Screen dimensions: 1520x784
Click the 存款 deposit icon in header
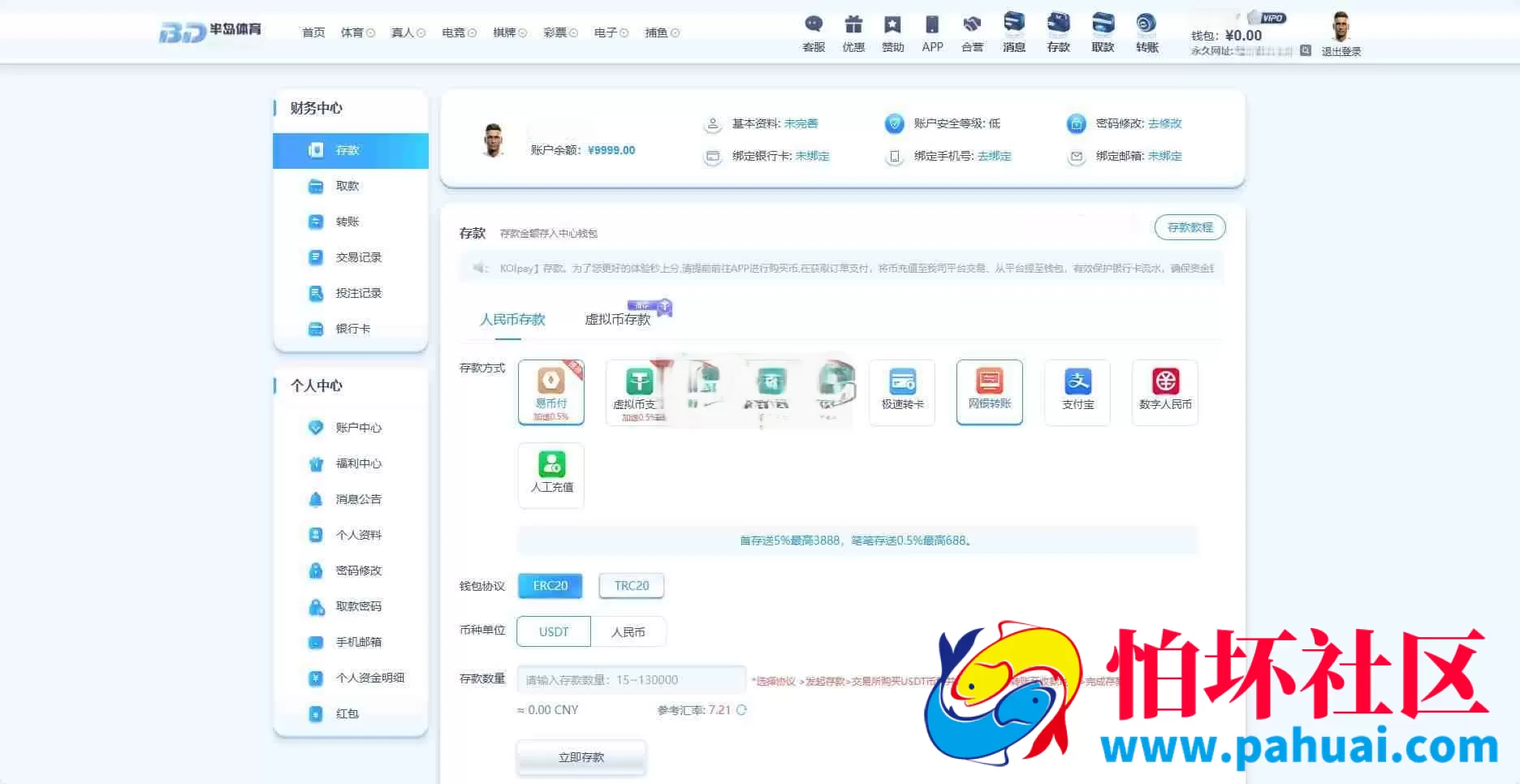pos(1059,32)
